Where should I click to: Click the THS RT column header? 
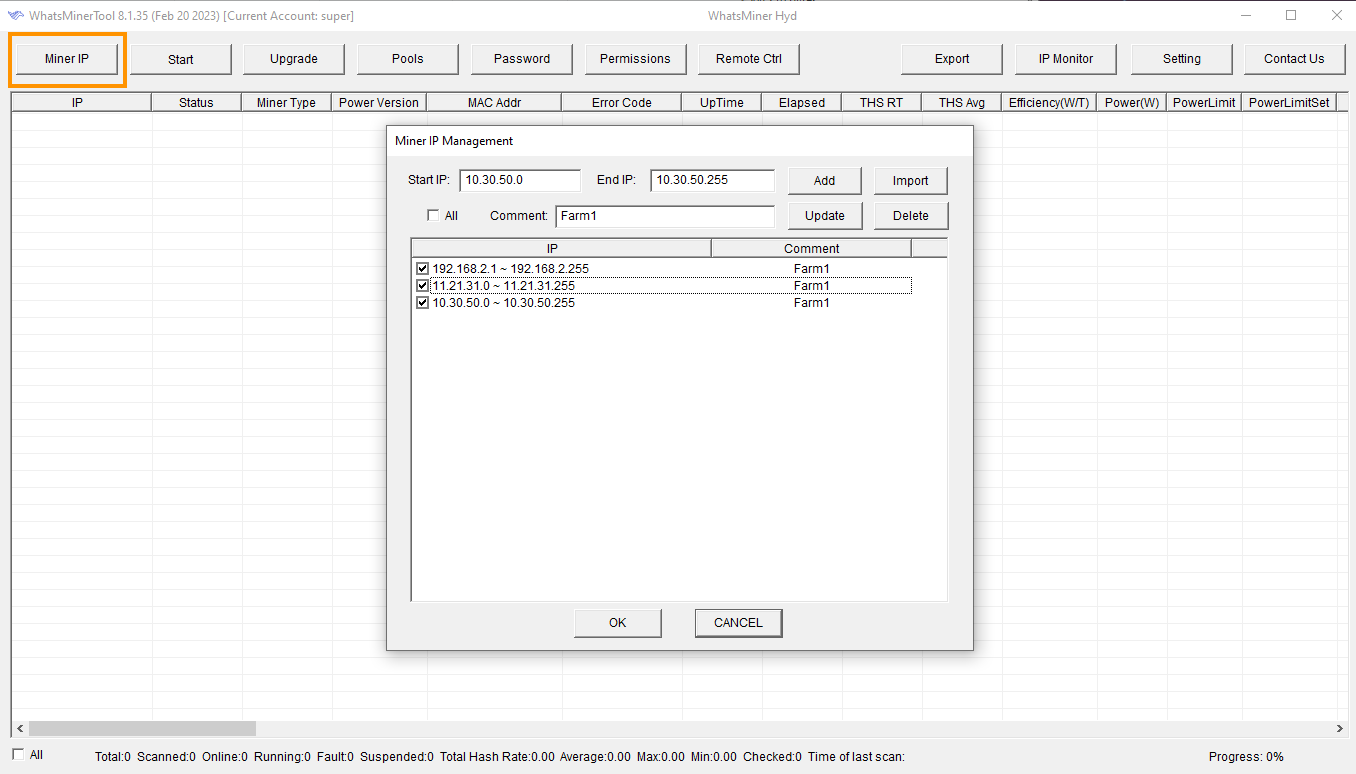882,102
